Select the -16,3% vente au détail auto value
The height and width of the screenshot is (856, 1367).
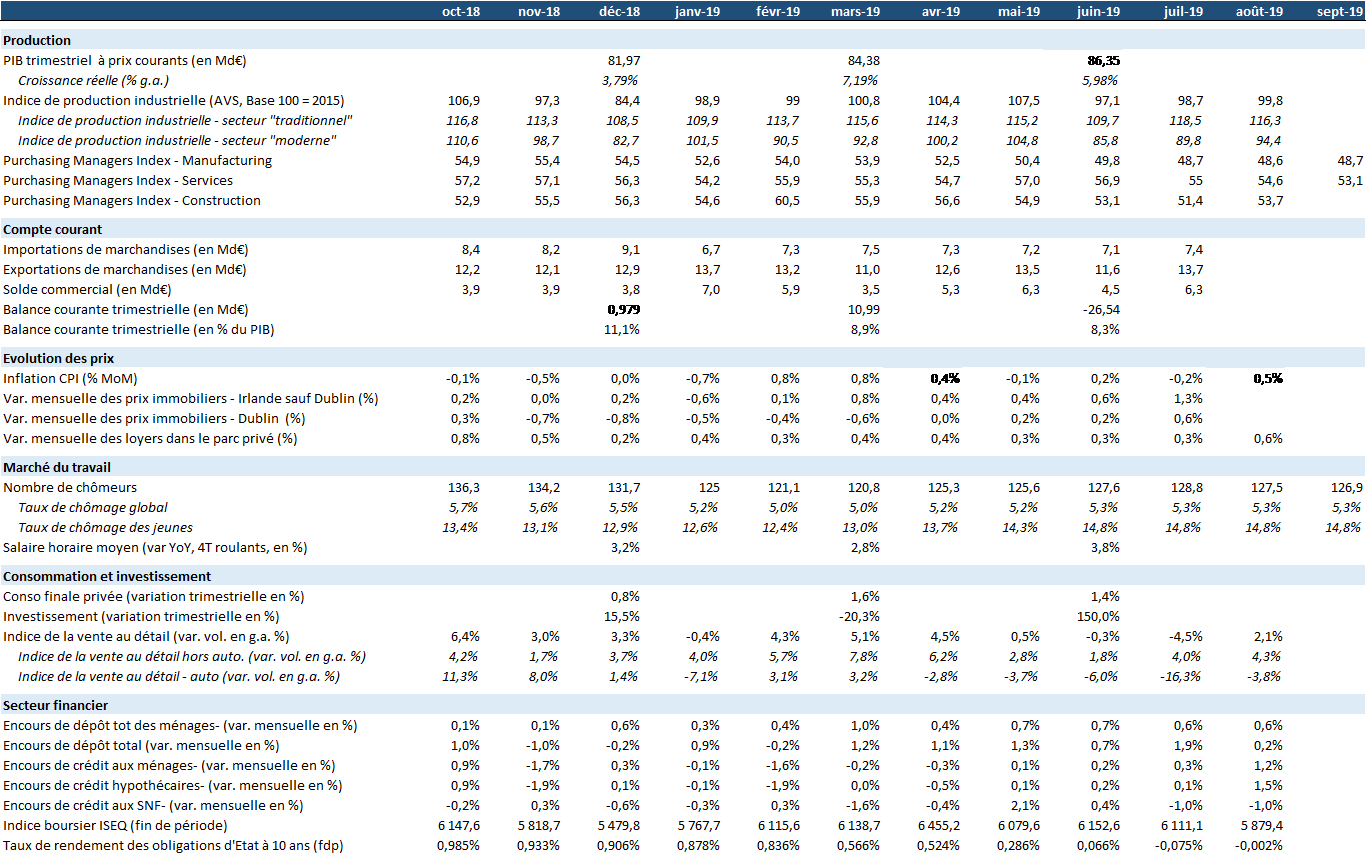[1182, 676]
